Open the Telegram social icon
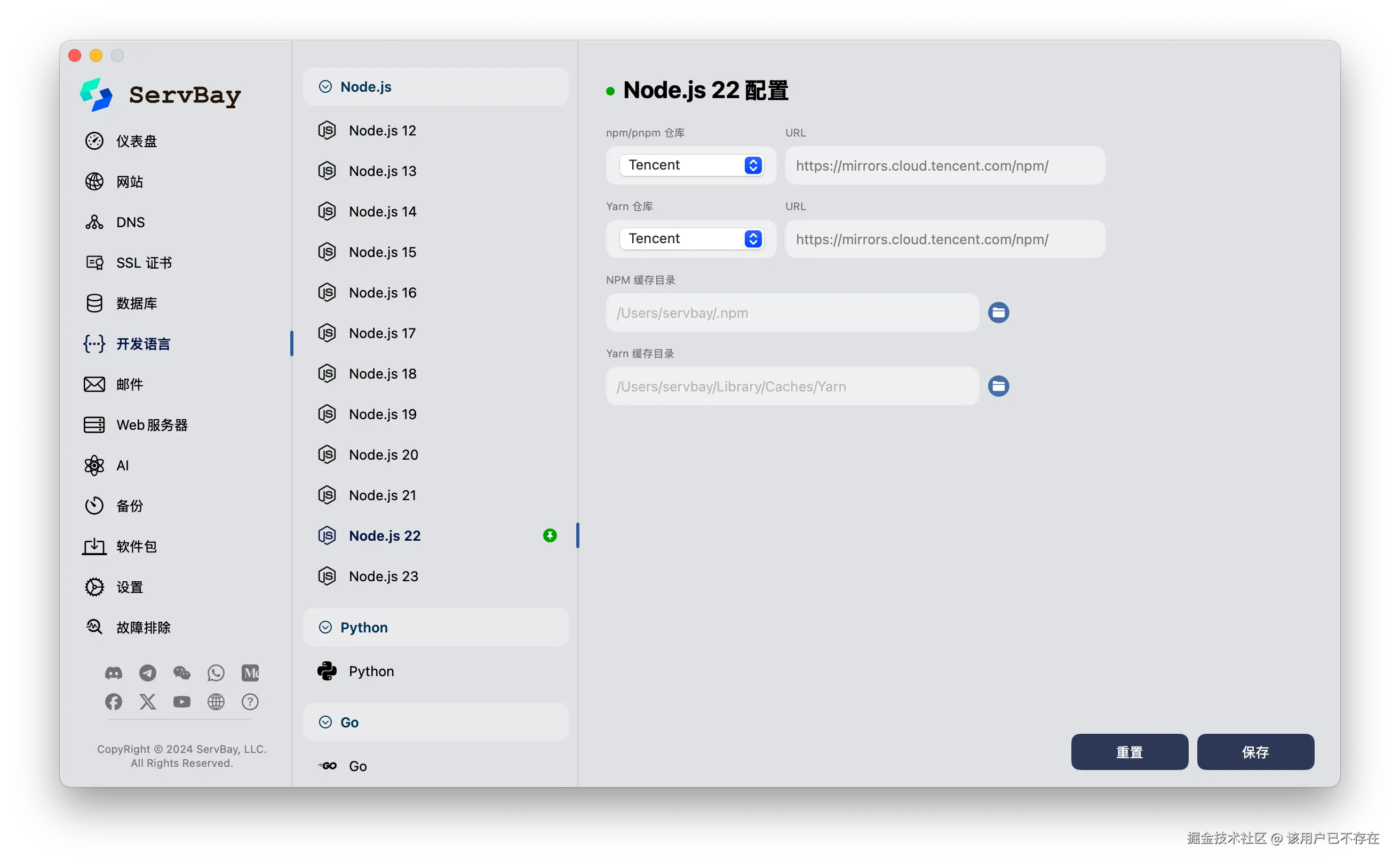This screenshot has height=866, width=1400. pos(147,672)
